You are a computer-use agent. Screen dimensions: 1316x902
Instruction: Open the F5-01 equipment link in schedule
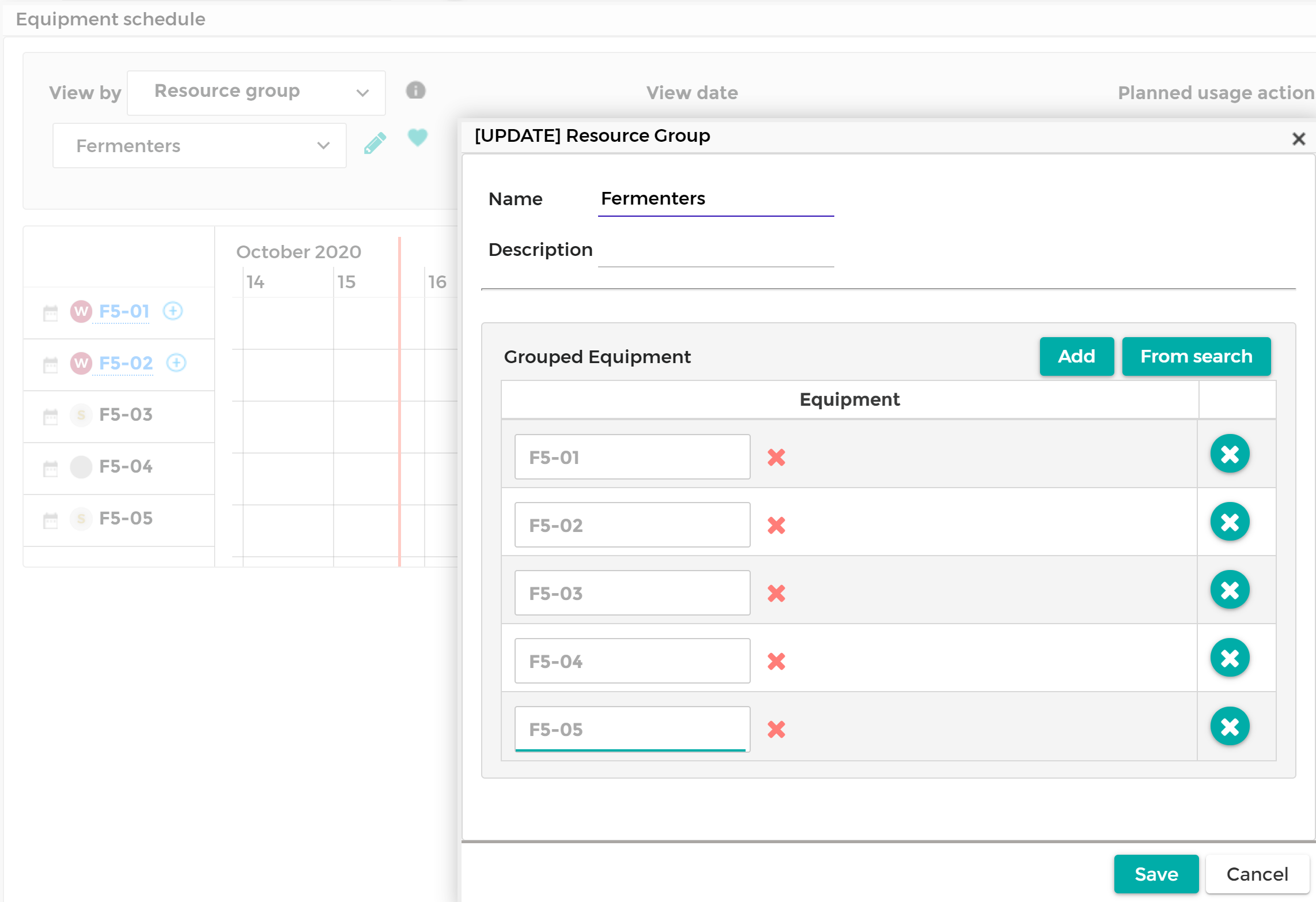[x=124, y=311]
